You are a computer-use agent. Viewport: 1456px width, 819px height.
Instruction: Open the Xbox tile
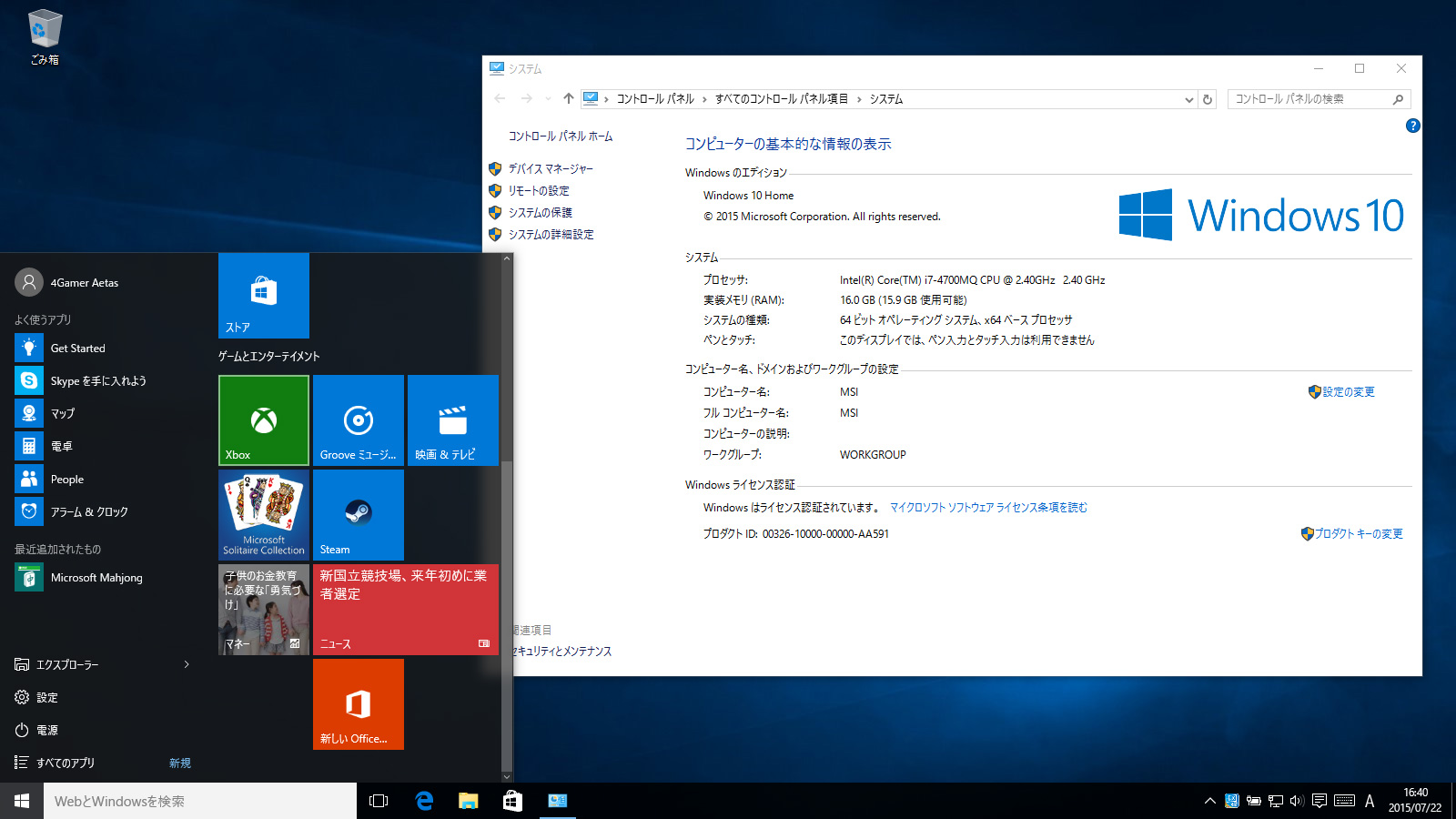click(264, 420)
